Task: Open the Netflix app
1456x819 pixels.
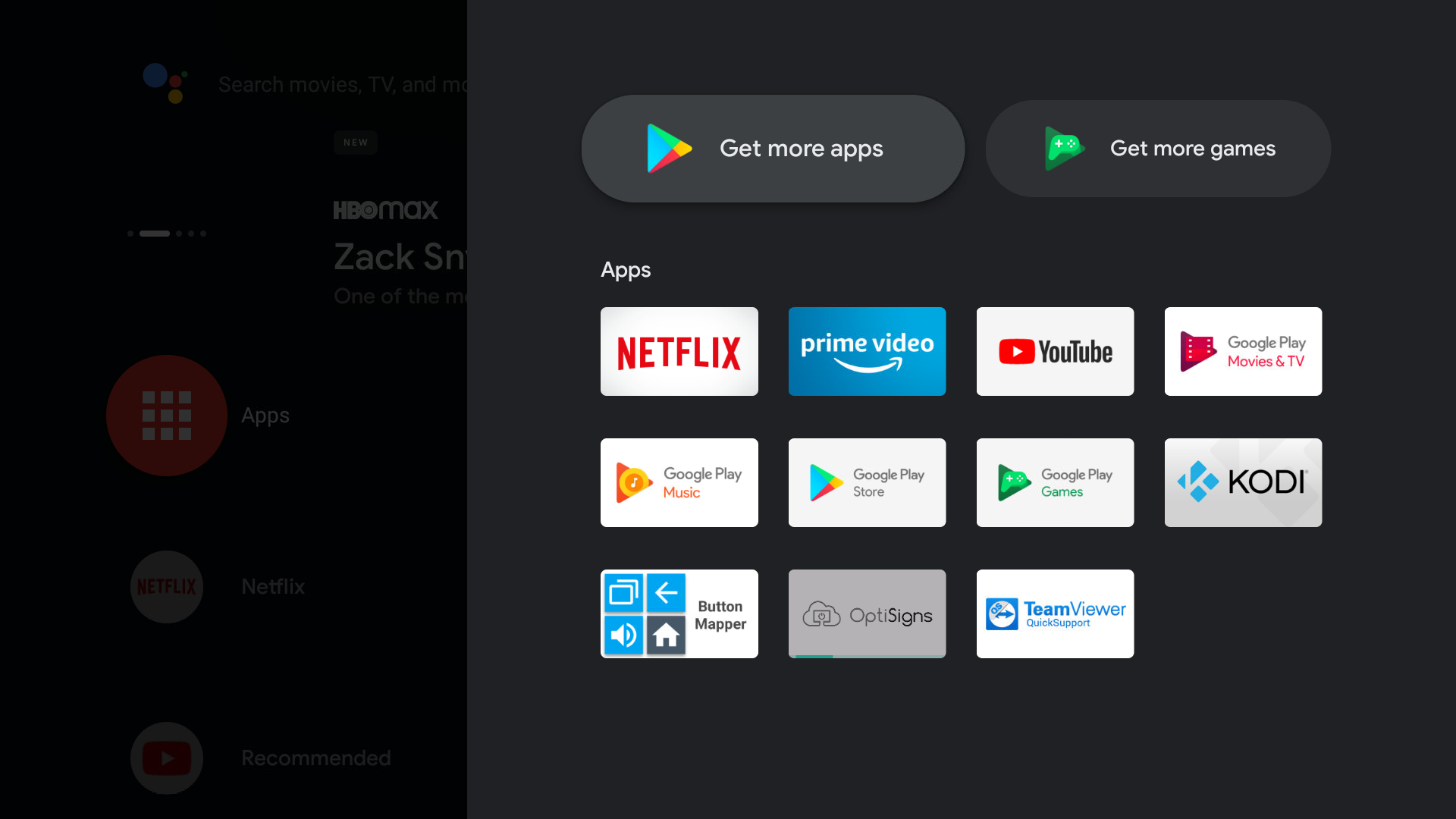Action: (679, 351)
